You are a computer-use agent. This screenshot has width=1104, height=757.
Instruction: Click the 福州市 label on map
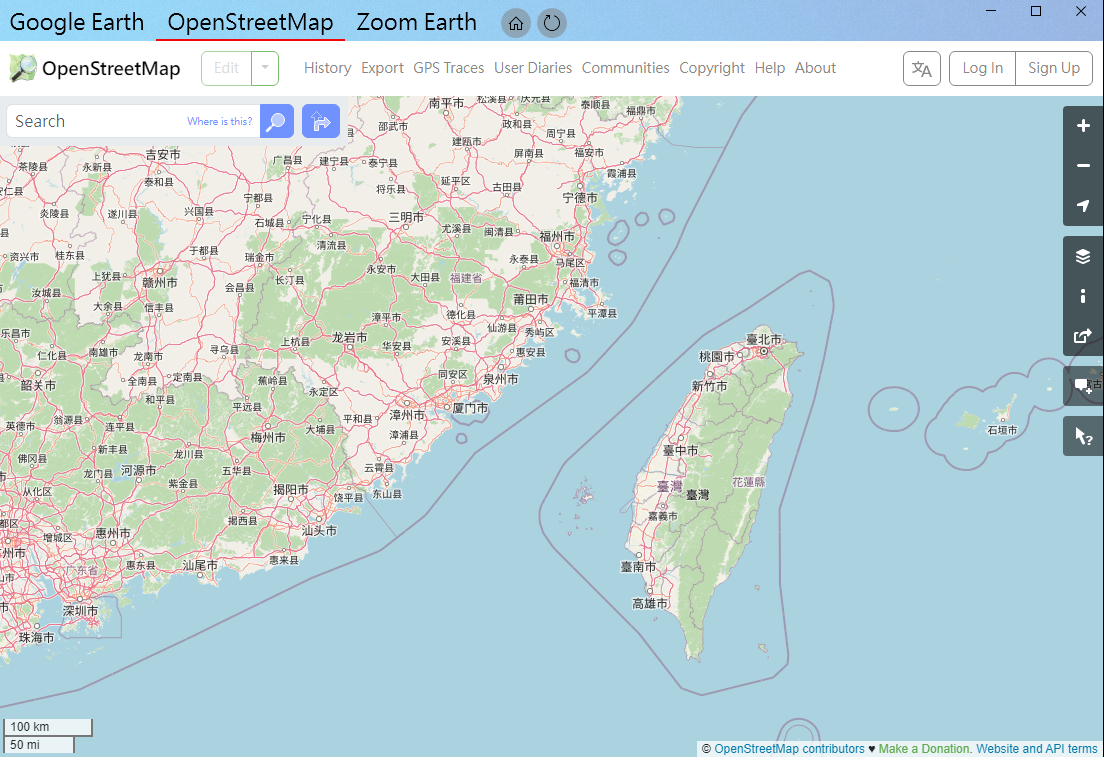click(x=557, y=236)
